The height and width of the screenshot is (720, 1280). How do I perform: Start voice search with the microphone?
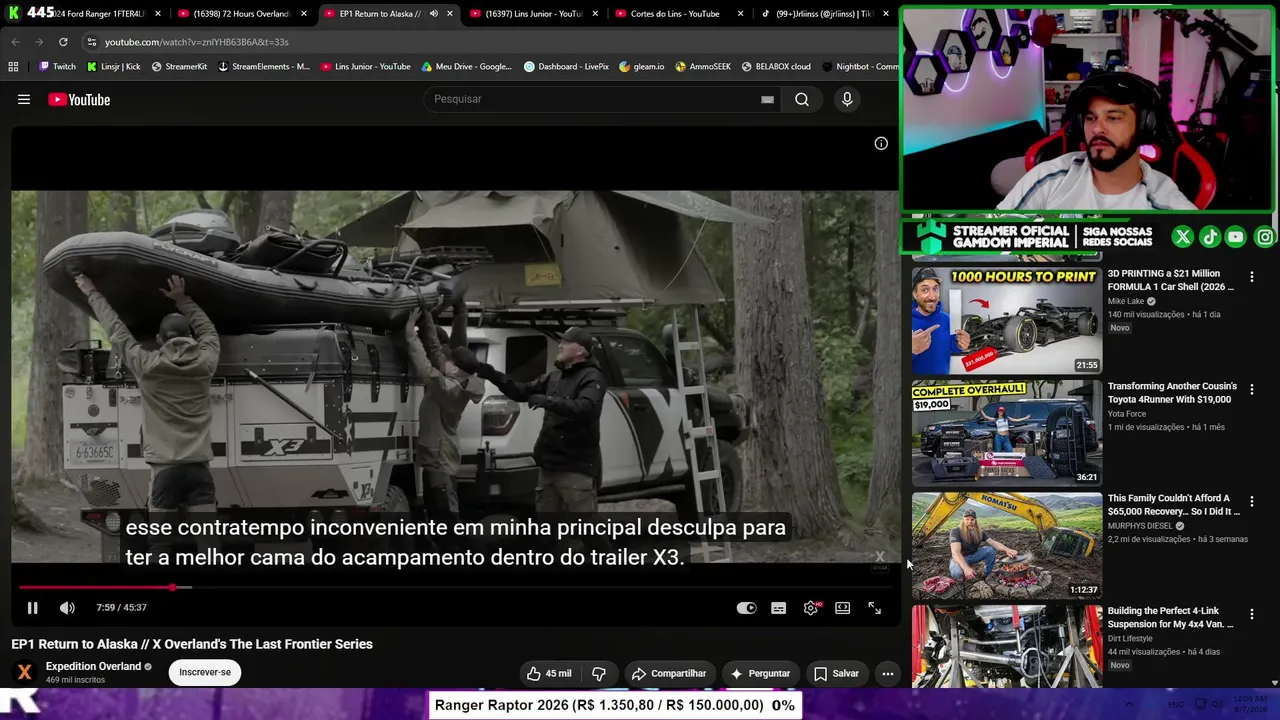(x=847, y=99)
